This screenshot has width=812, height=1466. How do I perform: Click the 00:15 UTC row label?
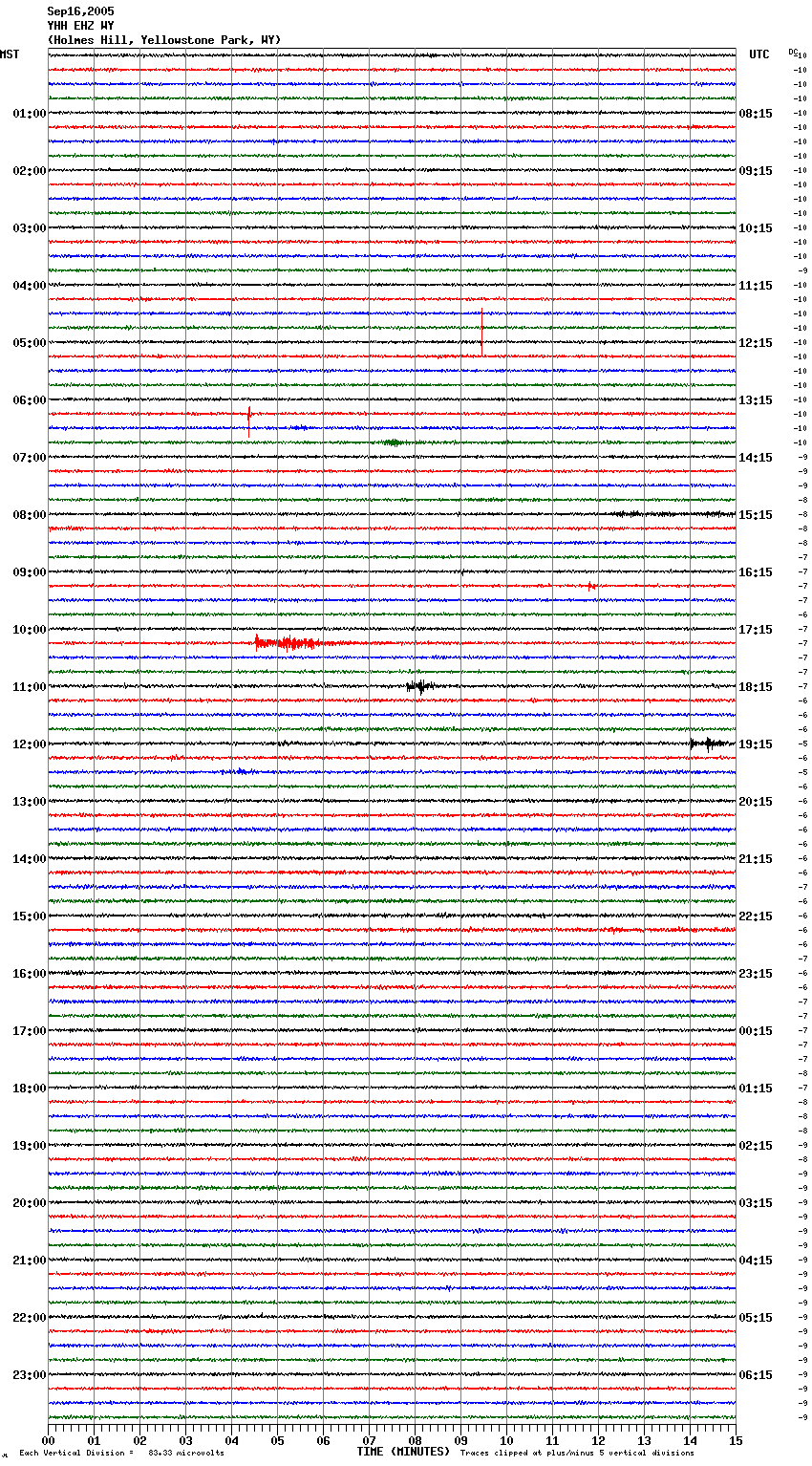click(x=756, y=1031)
